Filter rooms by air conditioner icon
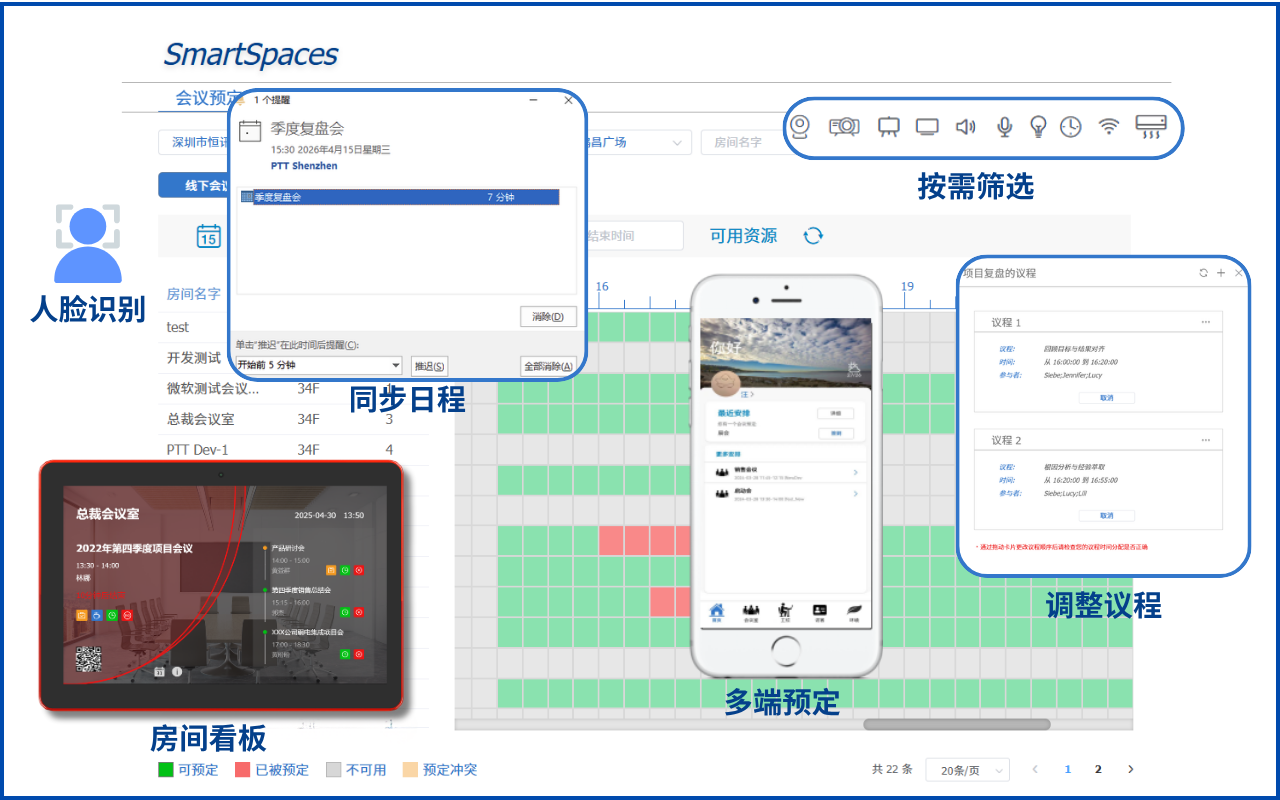This screenshot has height=800, width=1280. [x=1151, y=127]
